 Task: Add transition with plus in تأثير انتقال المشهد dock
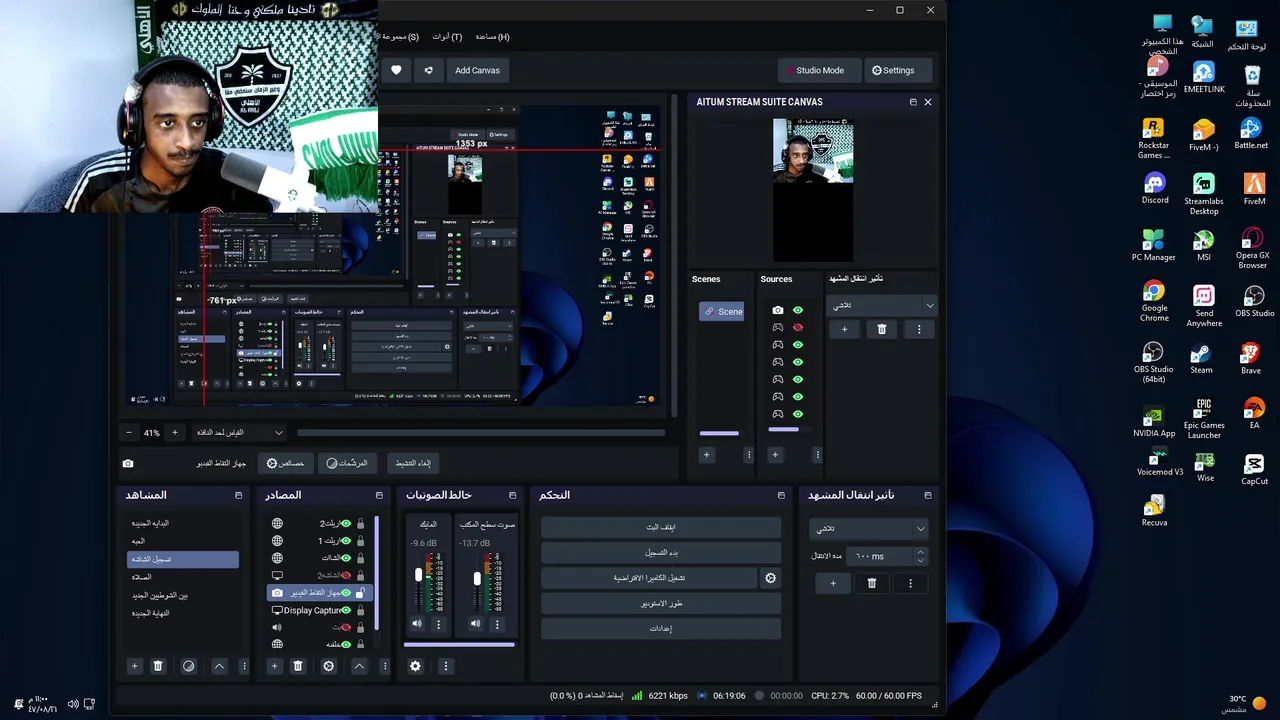(x=833, y=583)
